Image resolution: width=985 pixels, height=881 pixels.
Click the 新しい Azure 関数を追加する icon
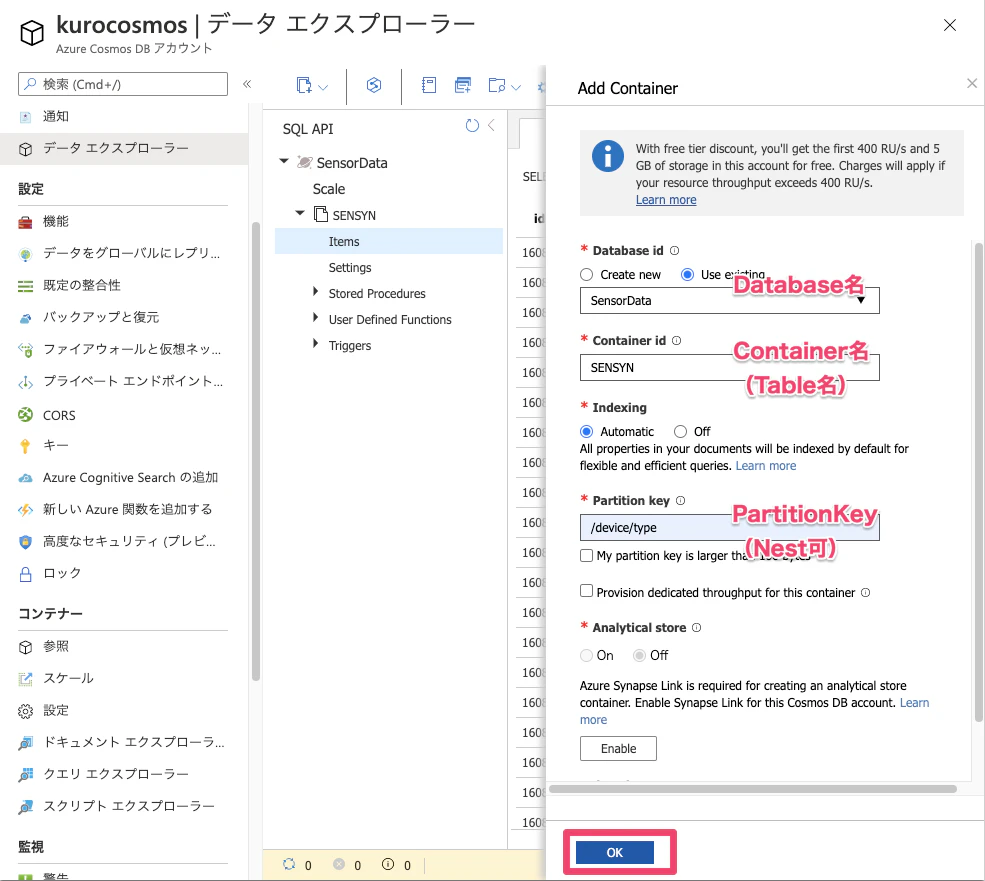(25, 510)
